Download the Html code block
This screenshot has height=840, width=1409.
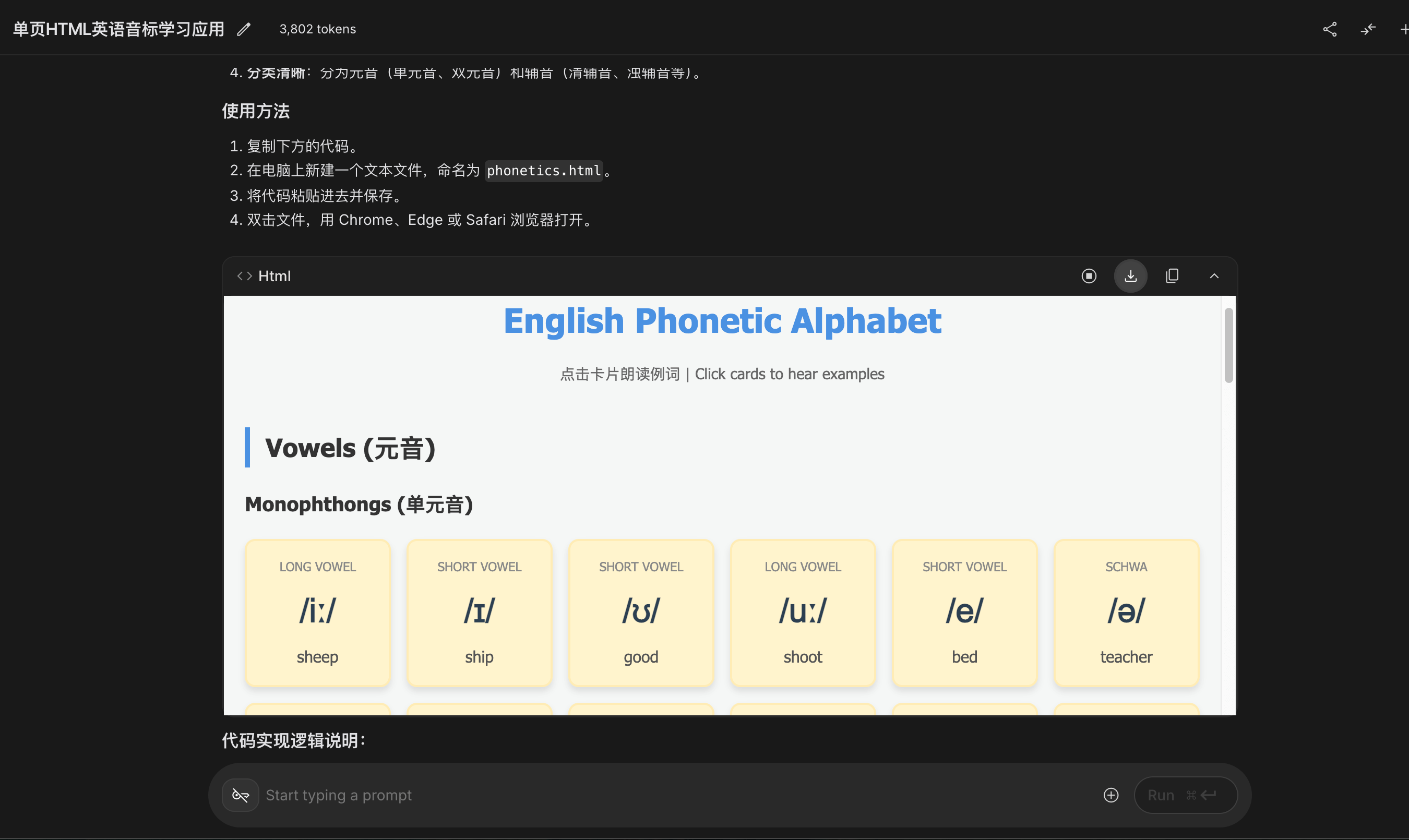[1130, 276]
